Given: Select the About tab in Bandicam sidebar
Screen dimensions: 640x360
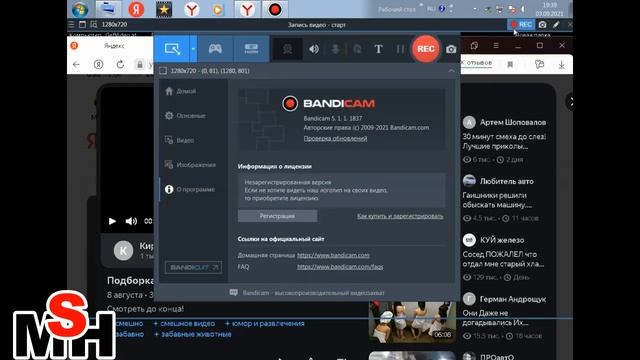Looking at the screenshot, I should point(190,189).
